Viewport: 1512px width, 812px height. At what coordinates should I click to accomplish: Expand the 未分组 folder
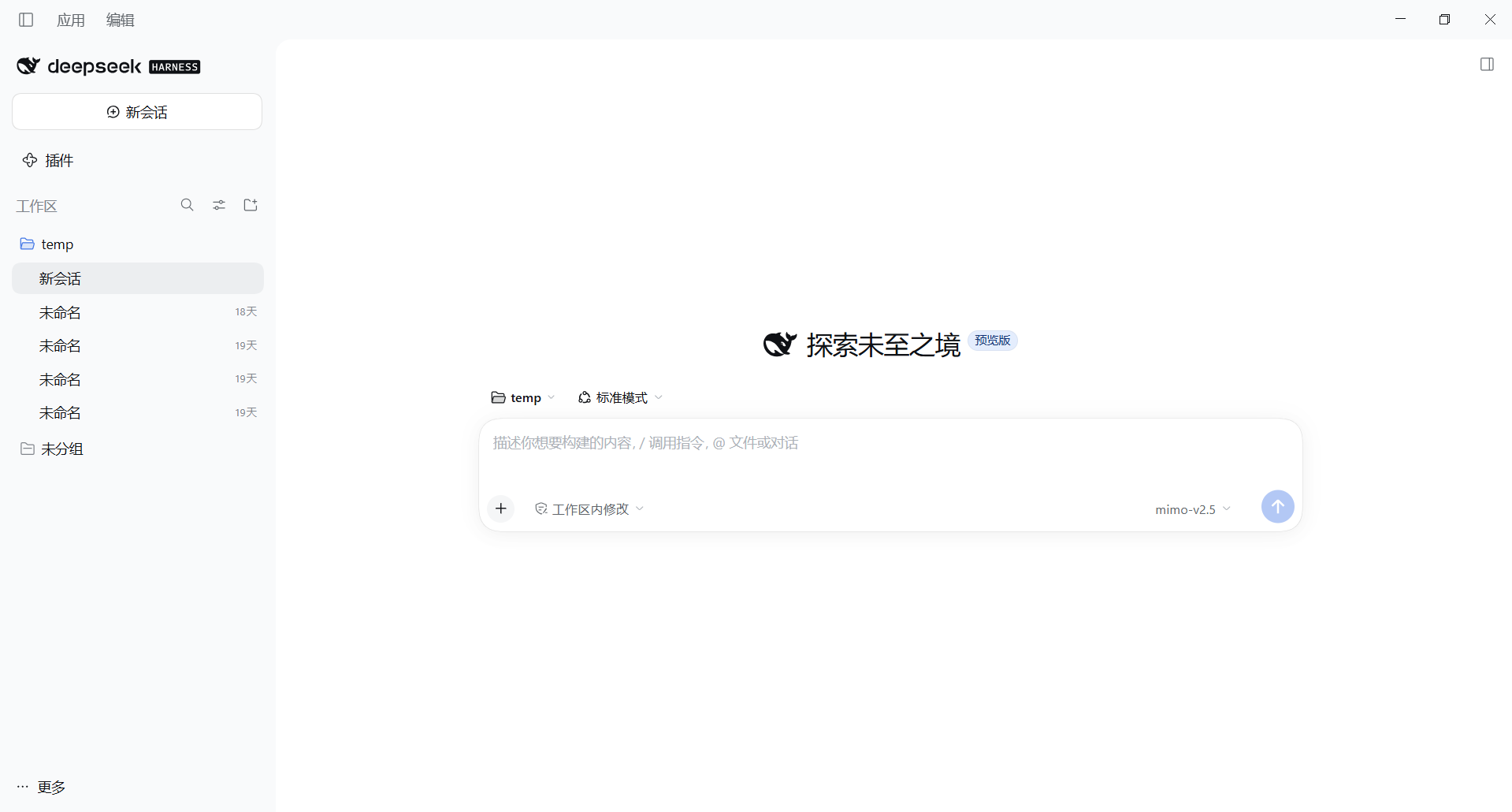[x=52, y=449]
